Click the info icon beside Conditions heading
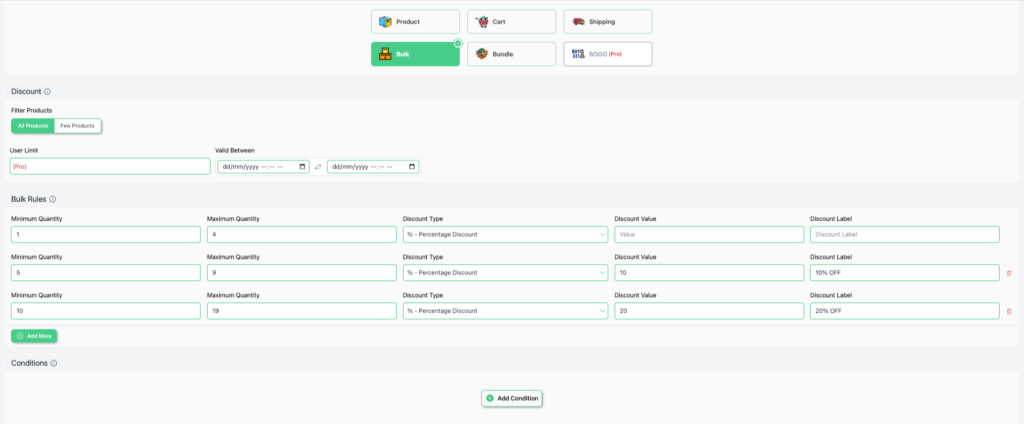Viewport: 1024px width, 424px height. point(54,363)
